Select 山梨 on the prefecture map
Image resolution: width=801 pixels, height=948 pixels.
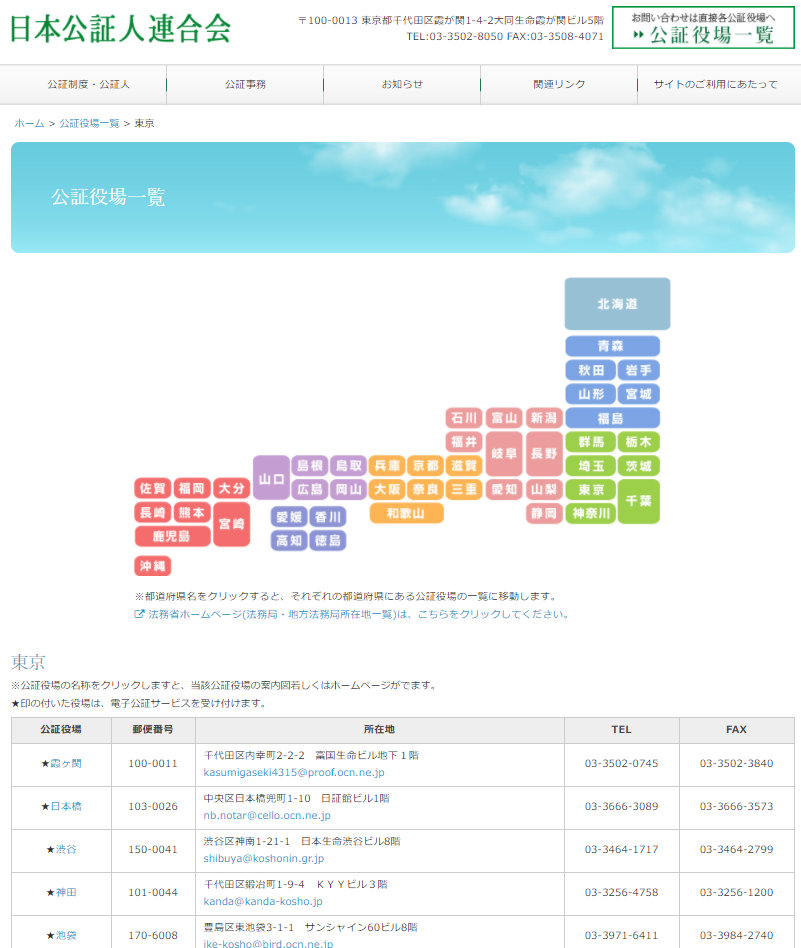pos(544,490)
